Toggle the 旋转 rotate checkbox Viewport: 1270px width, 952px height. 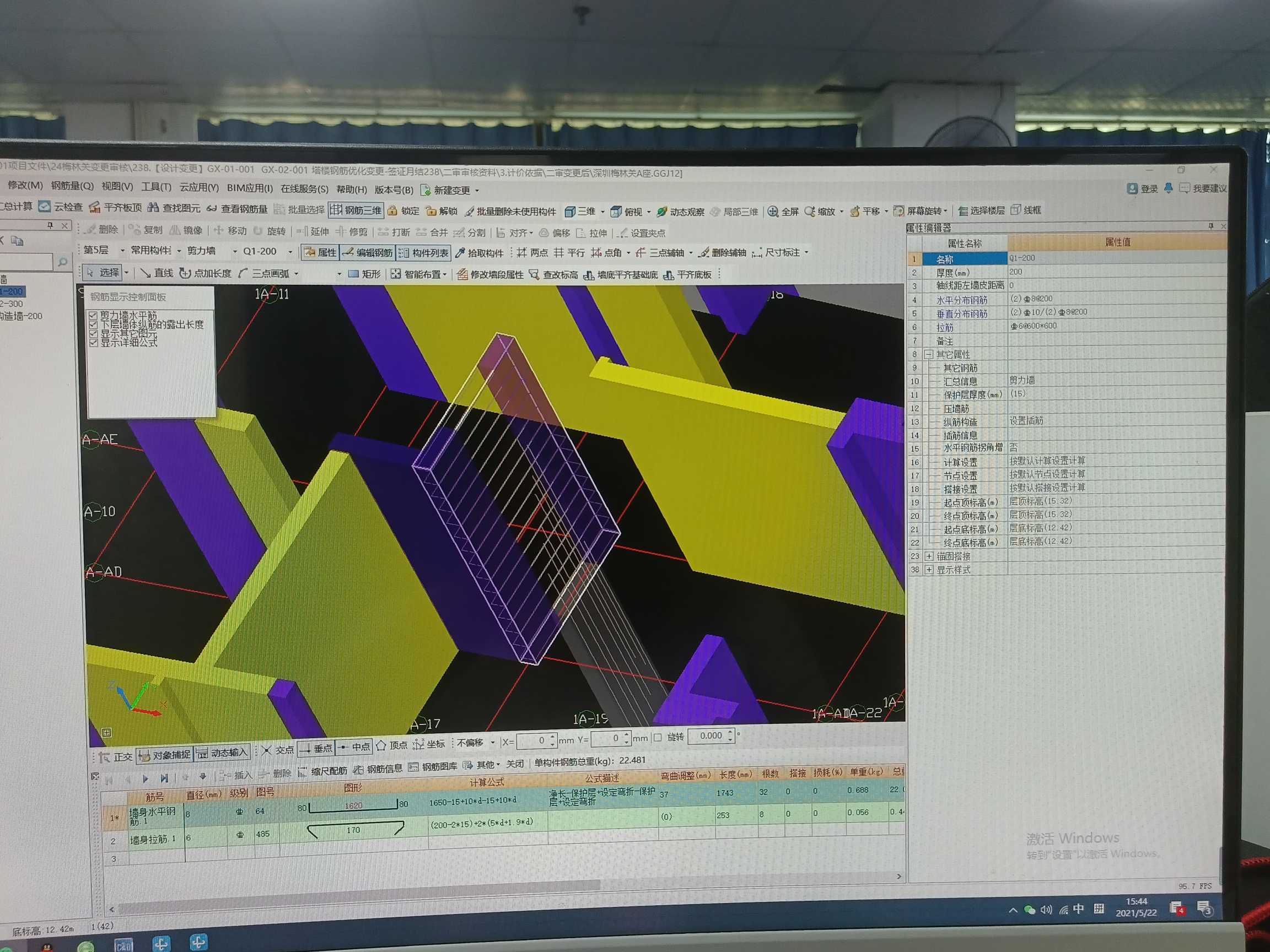[658, 737]
